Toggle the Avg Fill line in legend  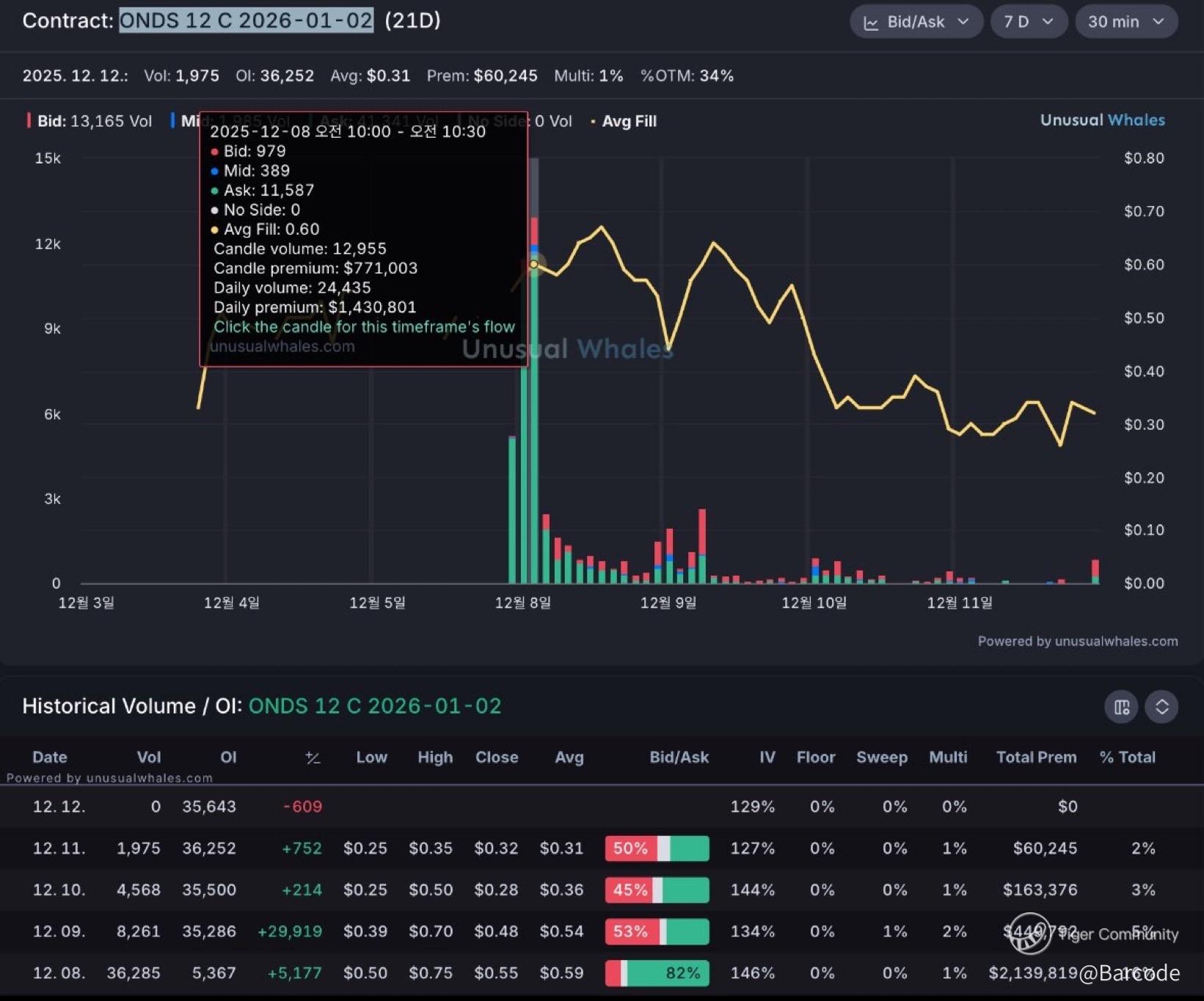click(x=629, y=122)
